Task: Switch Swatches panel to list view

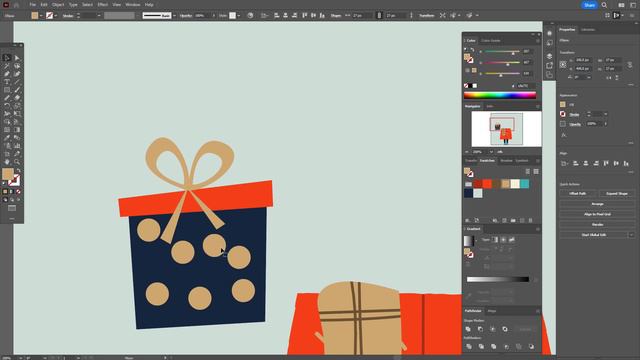Action: coord(527,171)
